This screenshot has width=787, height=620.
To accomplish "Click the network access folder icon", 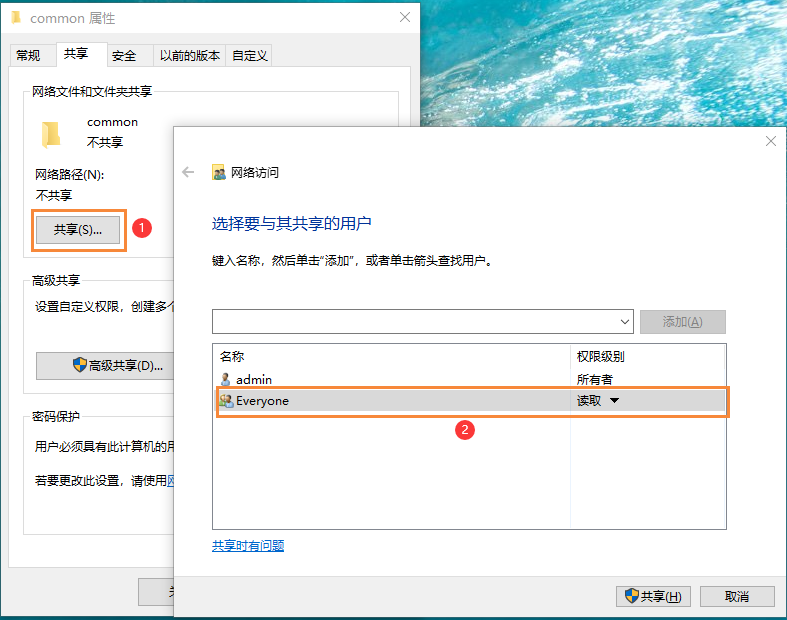I will [x=218, y=172].
